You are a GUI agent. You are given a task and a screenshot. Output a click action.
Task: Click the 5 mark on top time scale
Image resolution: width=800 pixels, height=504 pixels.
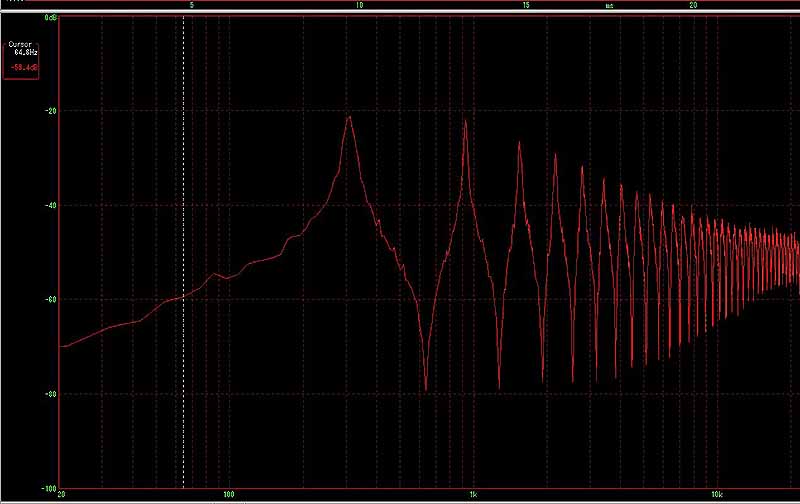click(192, 5)
